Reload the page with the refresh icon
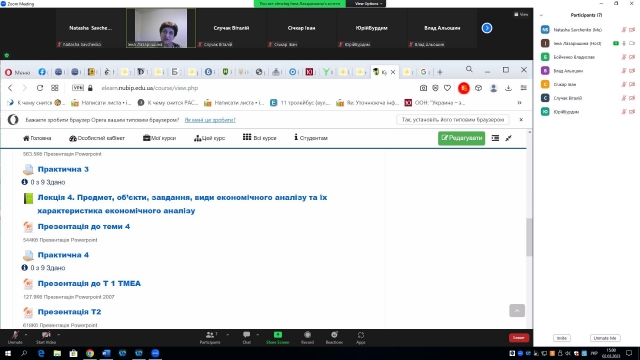Image resolution: width=640 pixels, height=360 pixels. [x=40, y=88]
